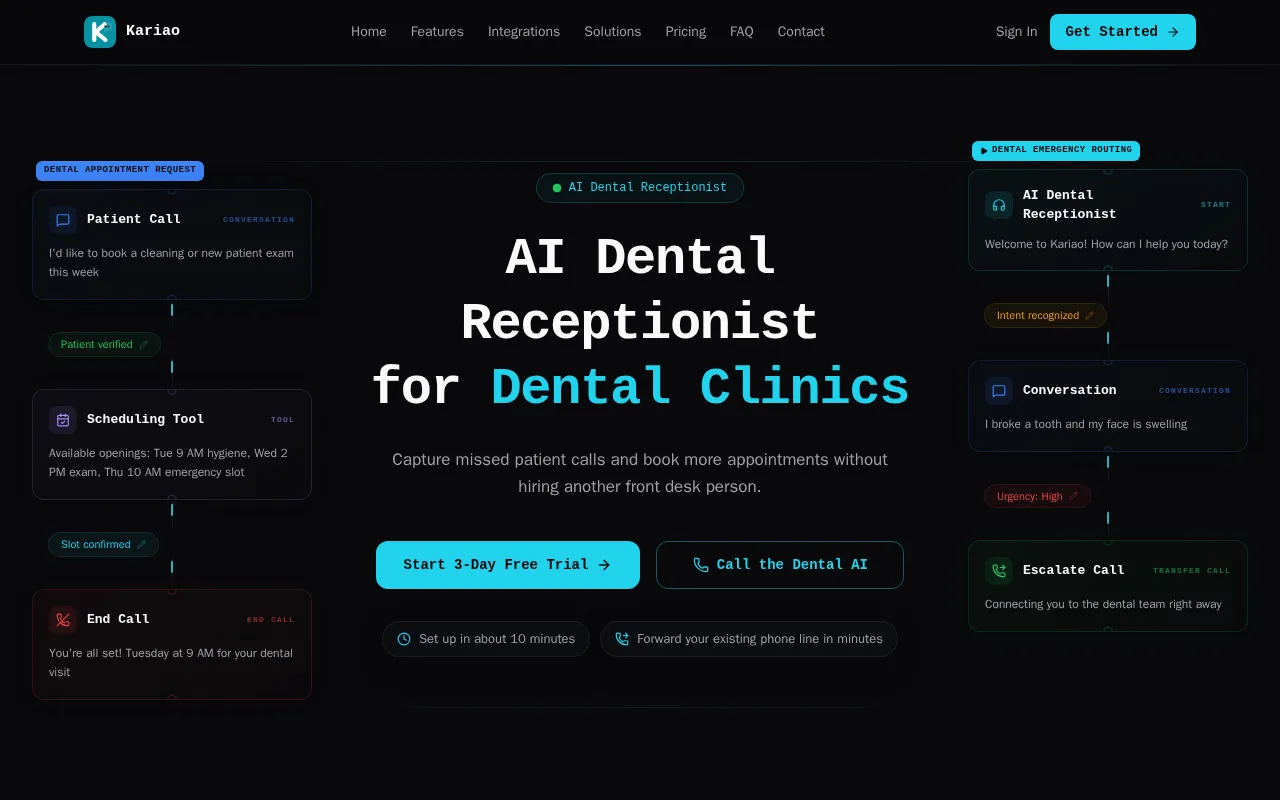The width and height of the screenshot is (1280, 800).
Task: Click the Patient verified edge label
Action: pos(104,345)
